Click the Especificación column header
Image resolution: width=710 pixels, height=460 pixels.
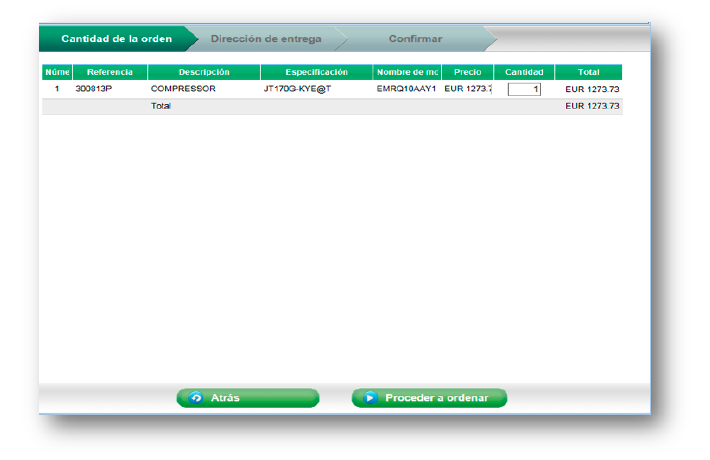point(317,72)
